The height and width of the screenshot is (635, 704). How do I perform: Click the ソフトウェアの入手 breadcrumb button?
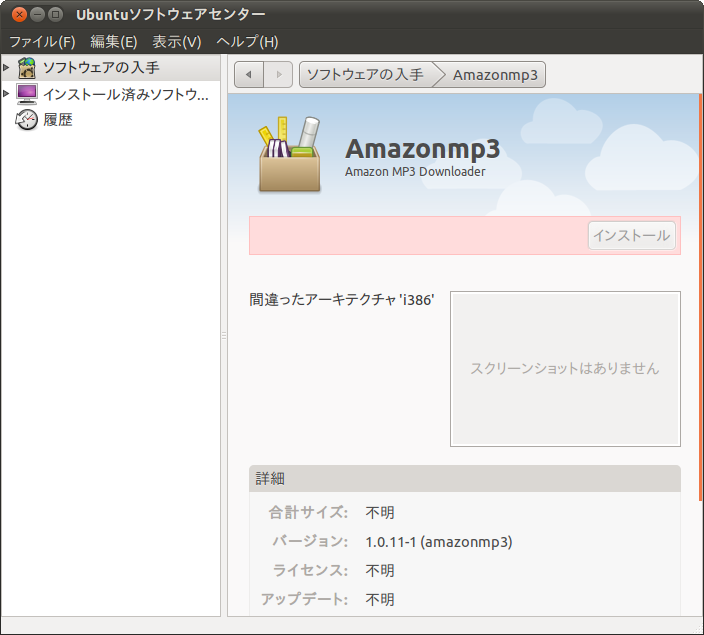364,75
